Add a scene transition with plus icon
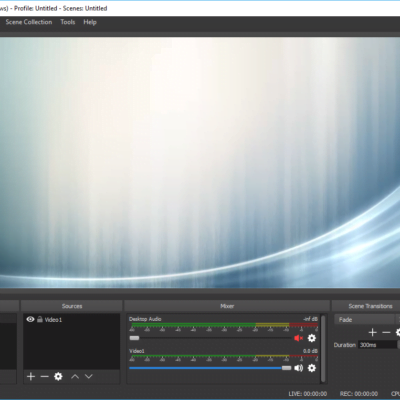400x400 pixels. (373, 332)
